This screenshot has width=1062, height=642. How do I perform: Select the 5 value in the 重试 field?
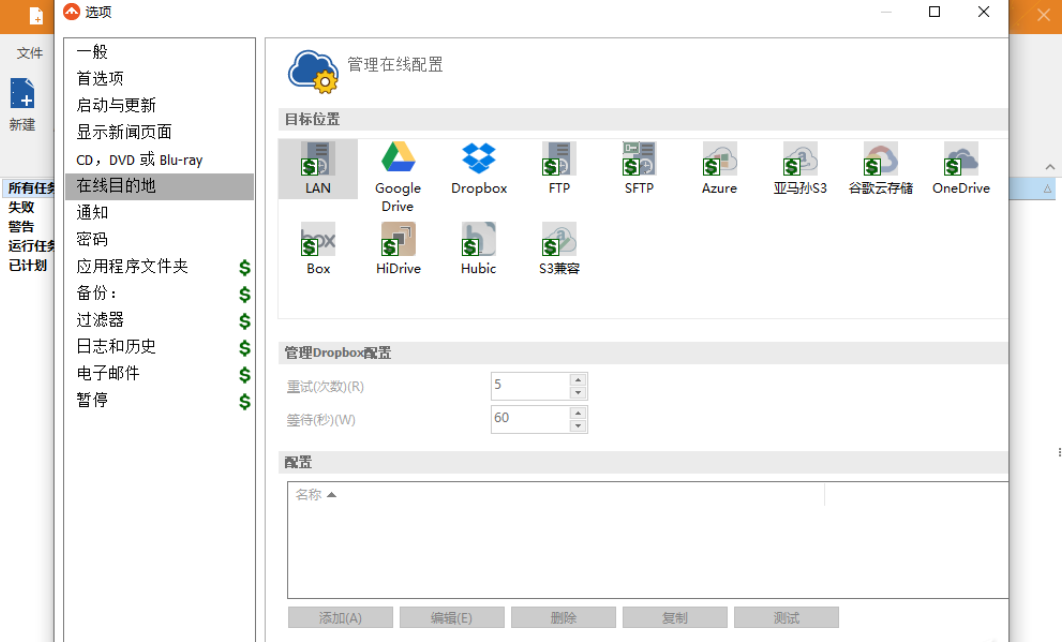[x=523, y=385]
